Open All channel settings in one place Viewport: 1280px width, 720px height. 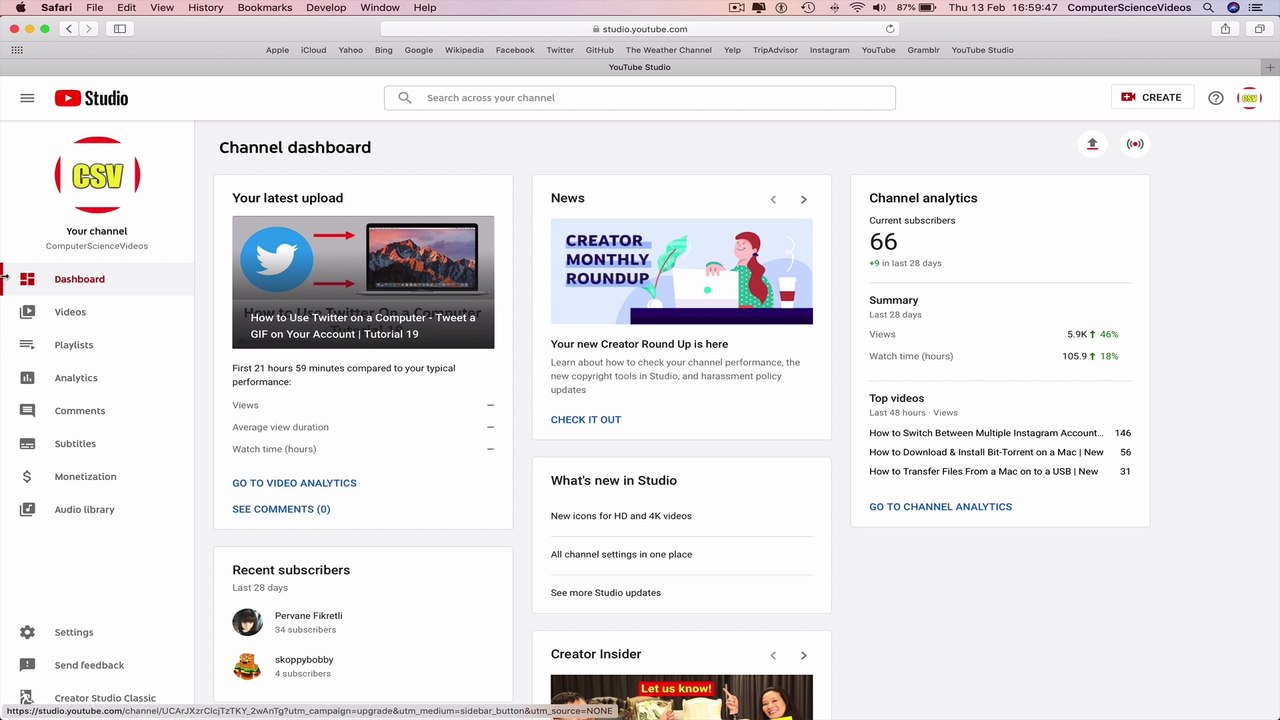pos(621,554)
